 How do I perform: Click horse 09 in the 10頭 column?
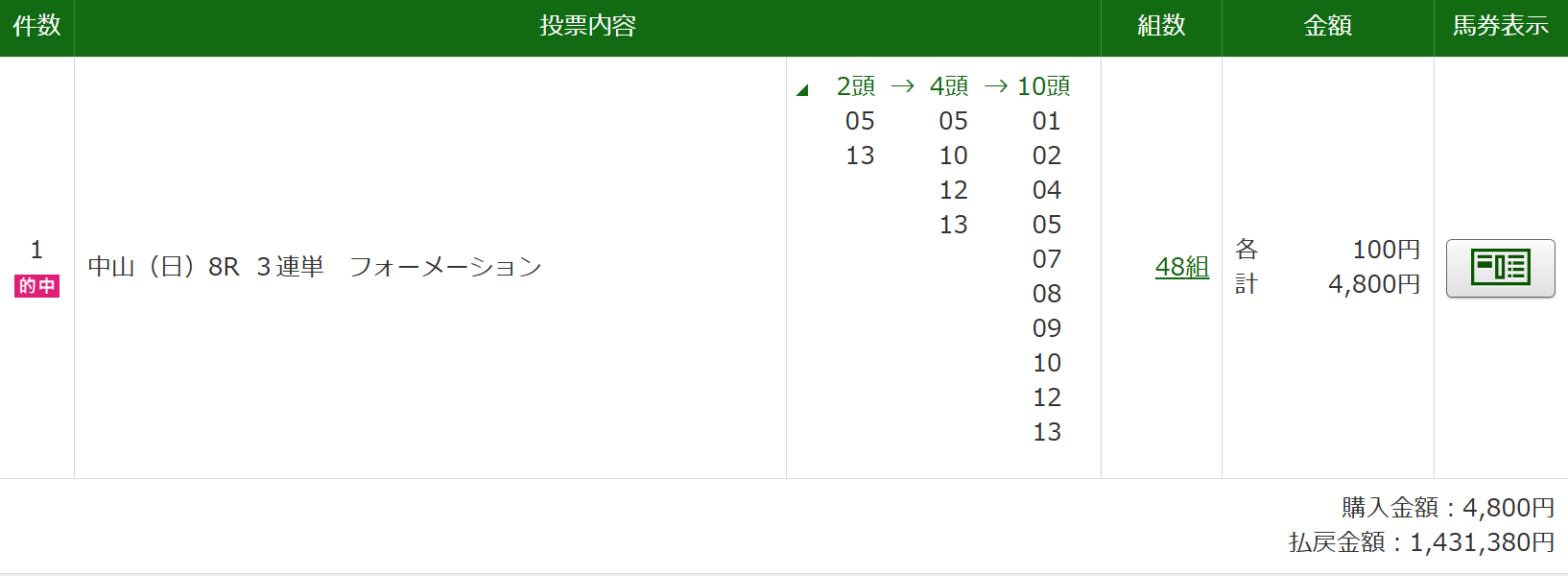click(1046, 328)
